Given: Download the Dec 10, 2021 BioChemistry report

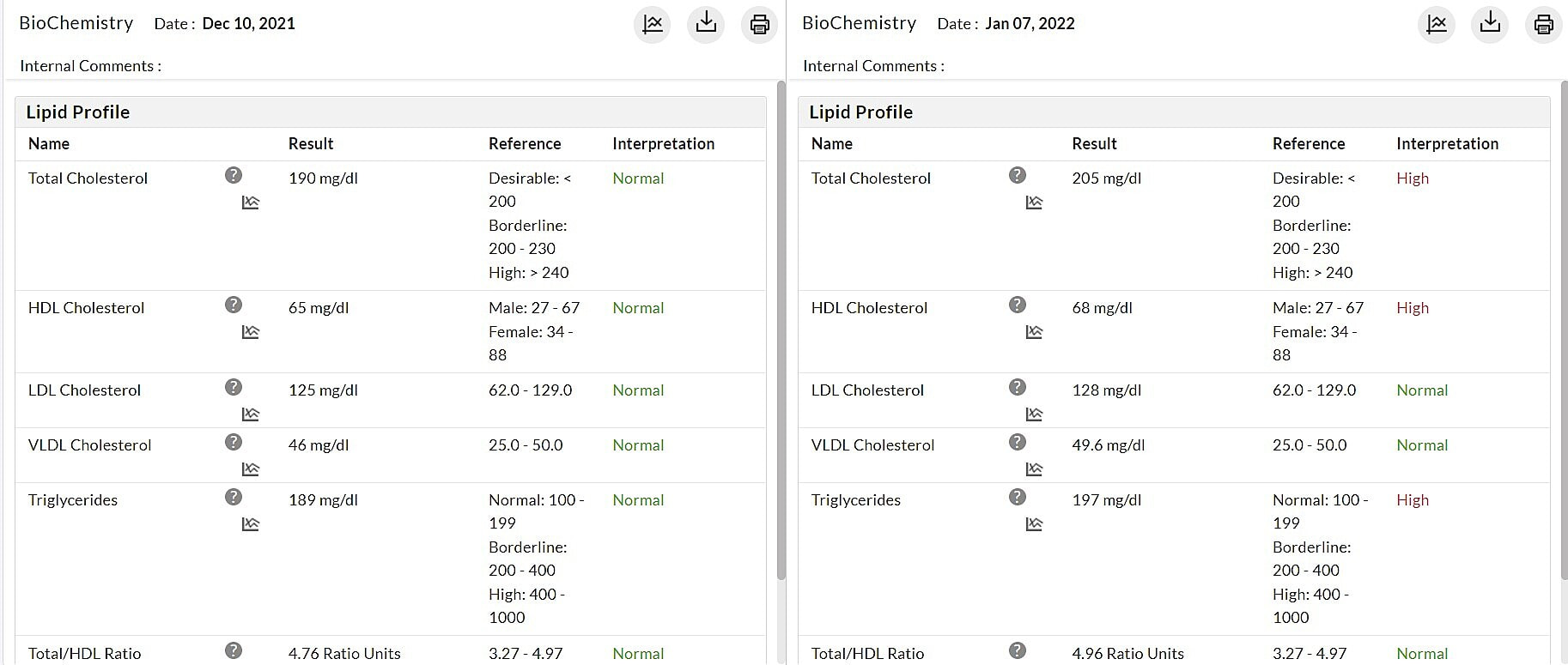Looking at the screenshot, I should 705,25.
